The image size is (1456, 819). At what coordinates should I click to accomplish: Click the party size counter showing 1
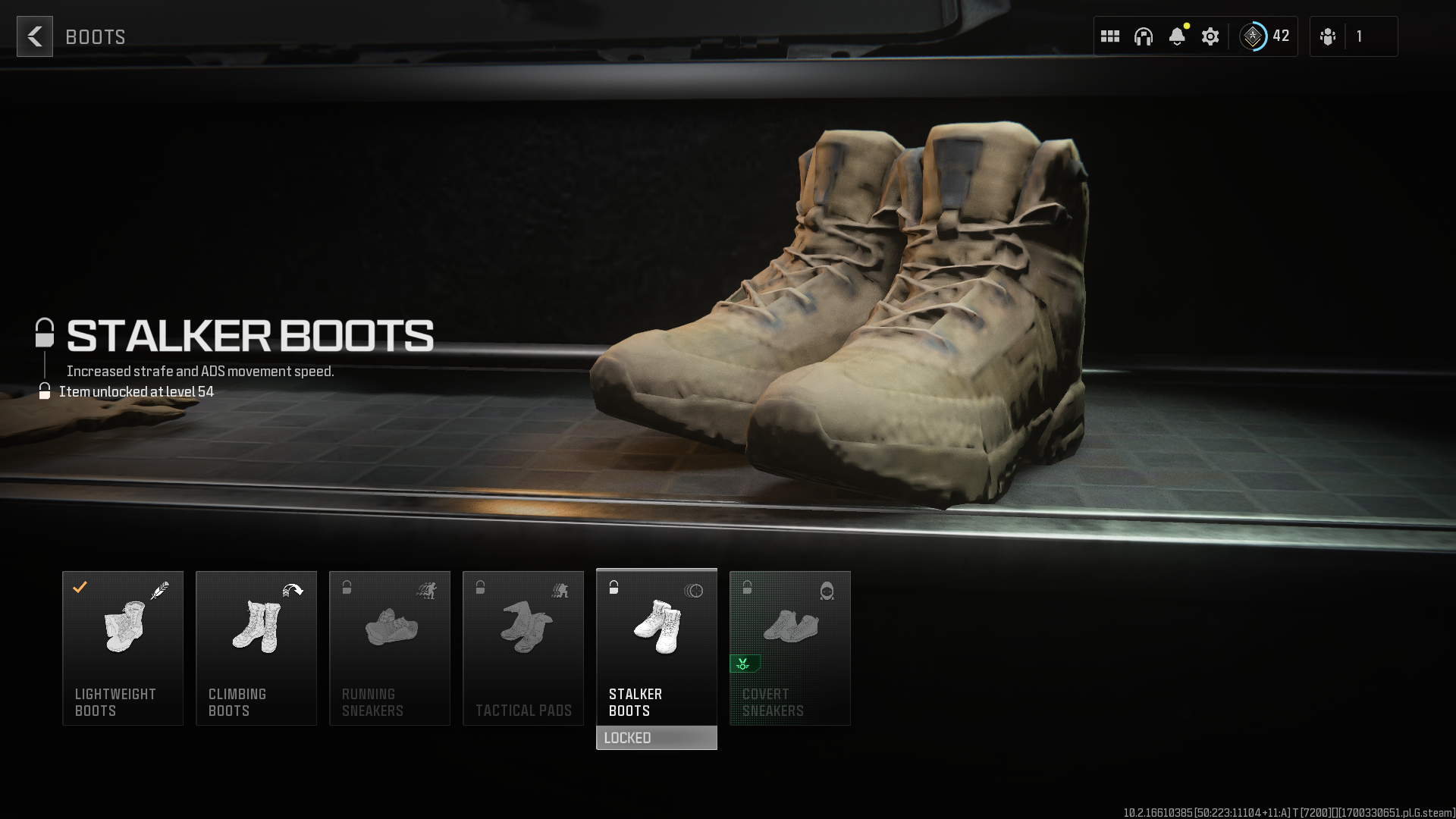coord(1360,36)
